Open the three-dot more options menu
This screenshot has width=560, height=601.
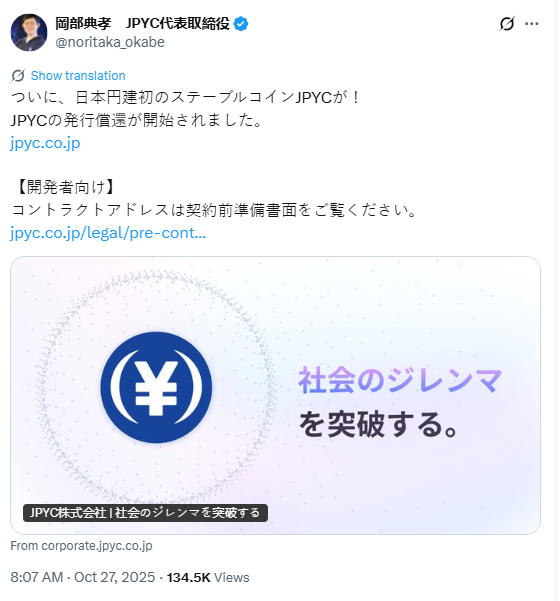(x=532, y=24)
